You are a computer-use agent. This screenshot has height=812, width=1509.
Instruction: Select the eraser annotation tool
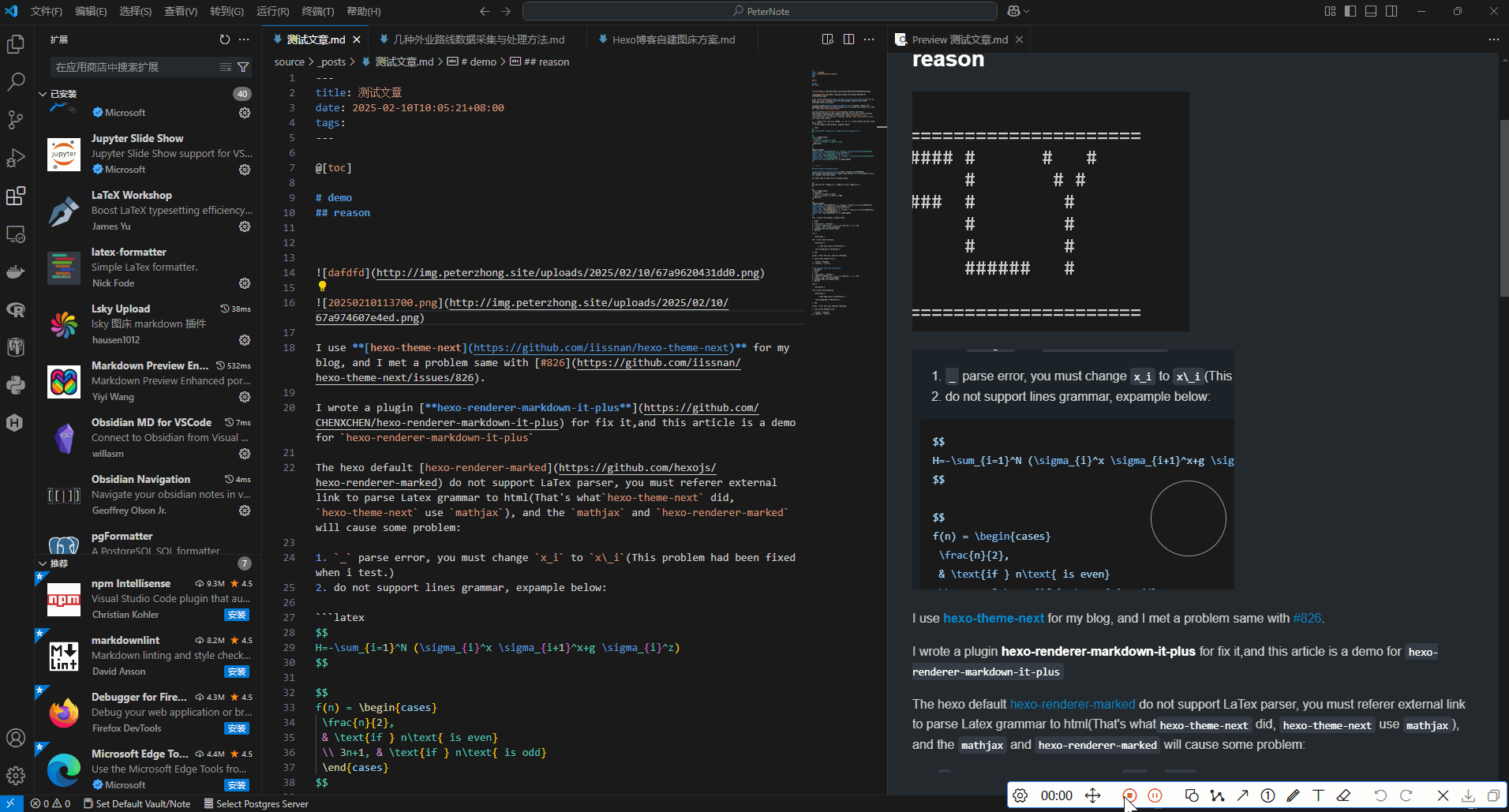[x=1343, y=795]
